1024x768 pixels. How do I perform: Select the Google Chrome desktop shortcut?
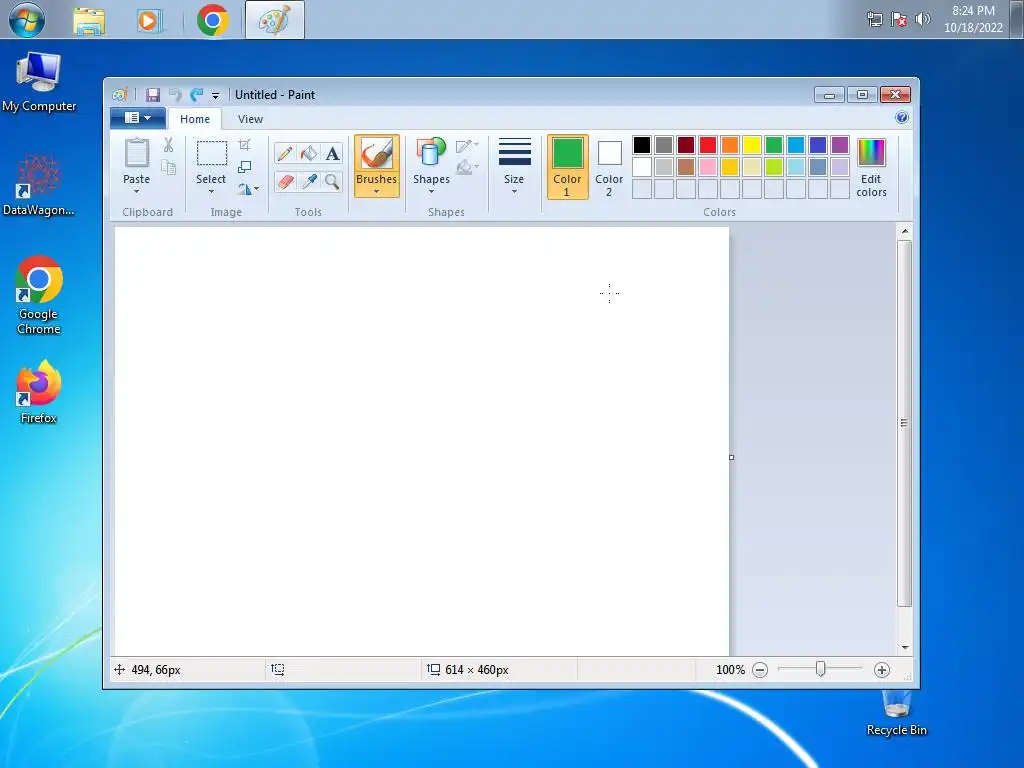tap(39, 295)
